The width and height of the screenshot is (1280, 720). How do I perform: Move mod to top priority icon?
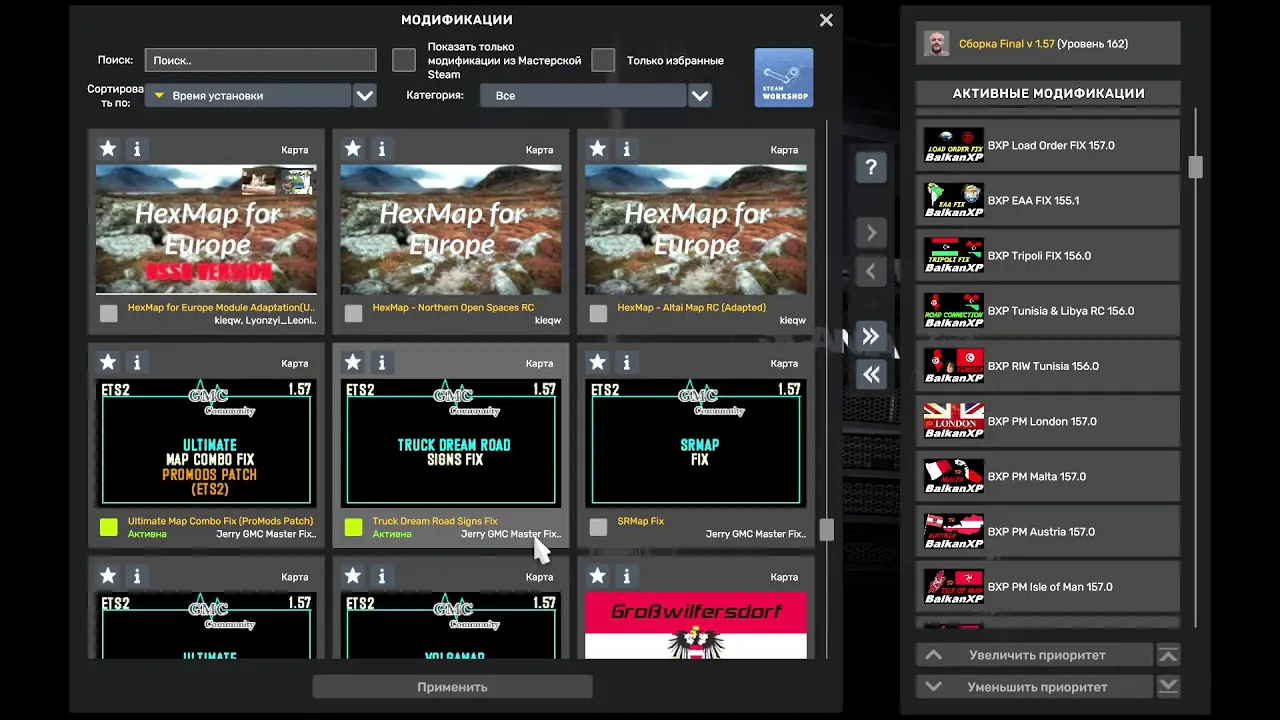click(1168, 655)
